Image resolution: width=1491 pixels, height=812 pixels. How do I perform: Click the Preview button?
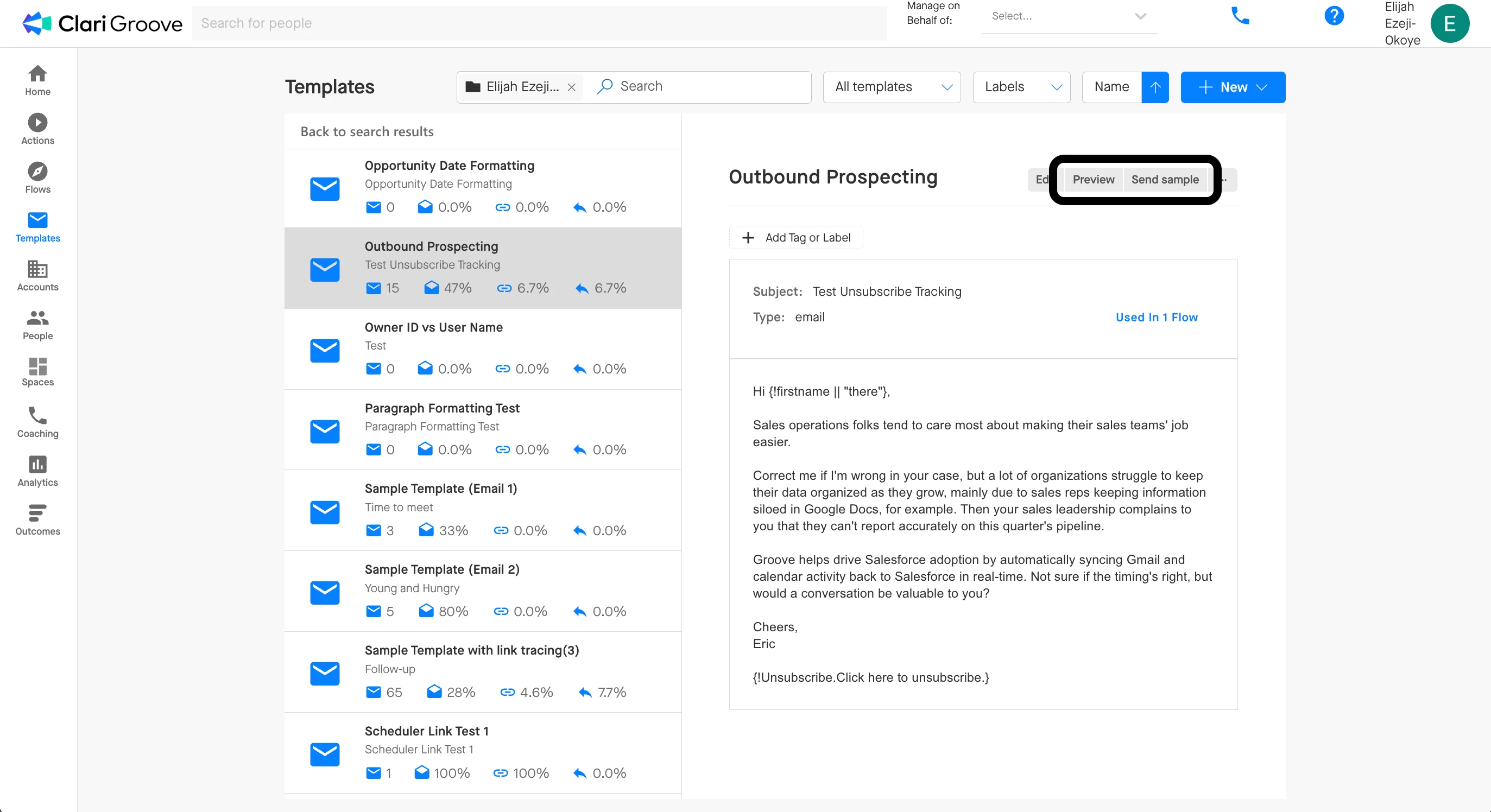coord(1093,180)
